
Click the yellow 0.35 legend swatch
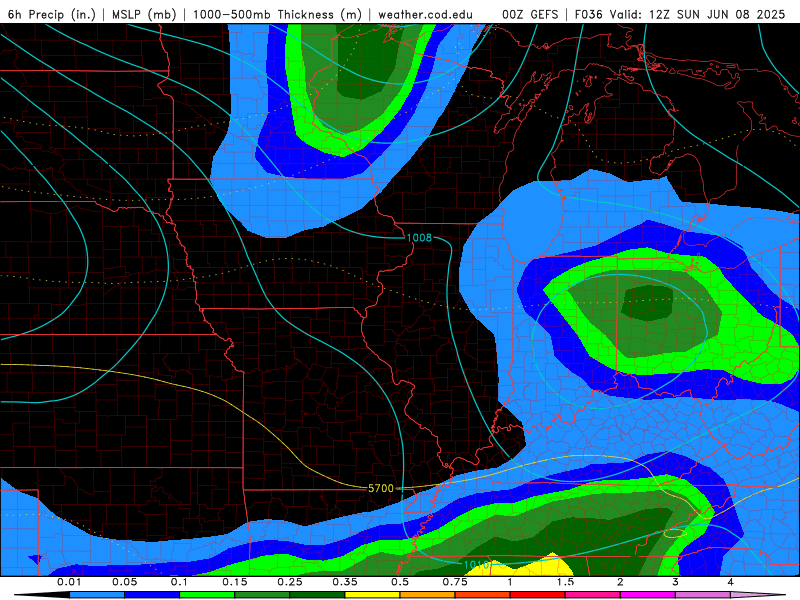[x=372, y=595]
